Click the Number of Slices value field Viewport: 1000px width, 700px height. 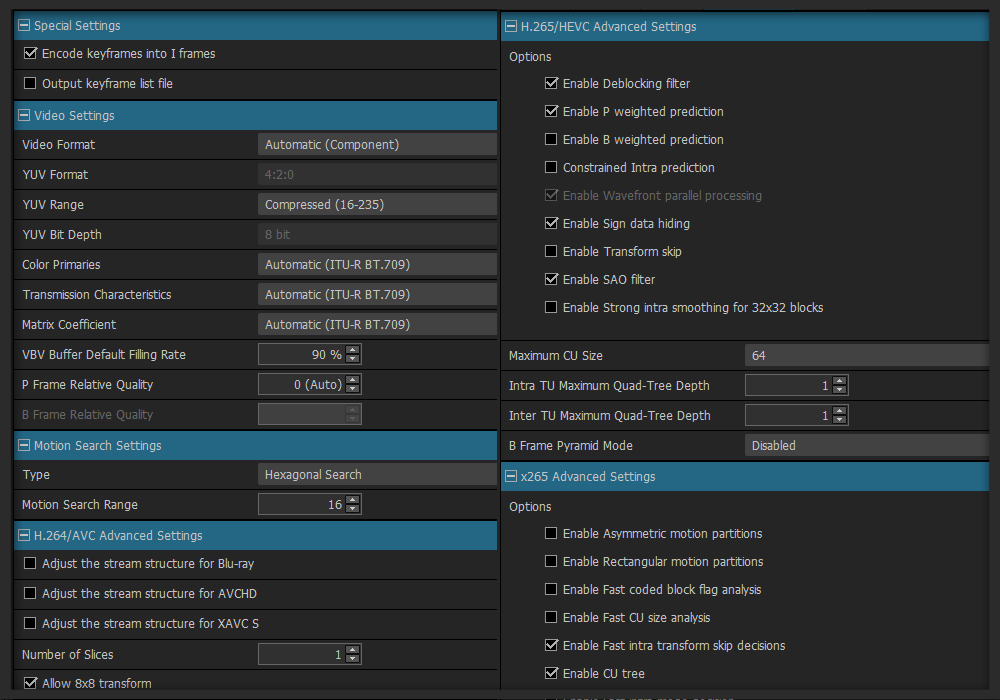click(302, 654)
